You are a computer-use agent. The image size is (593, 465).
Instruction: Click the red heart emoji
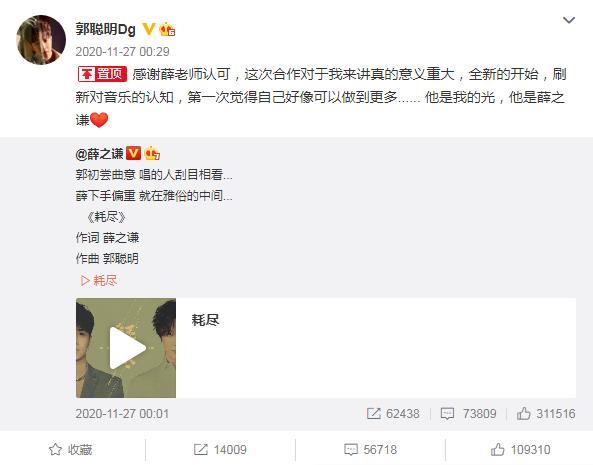[99, 120]
